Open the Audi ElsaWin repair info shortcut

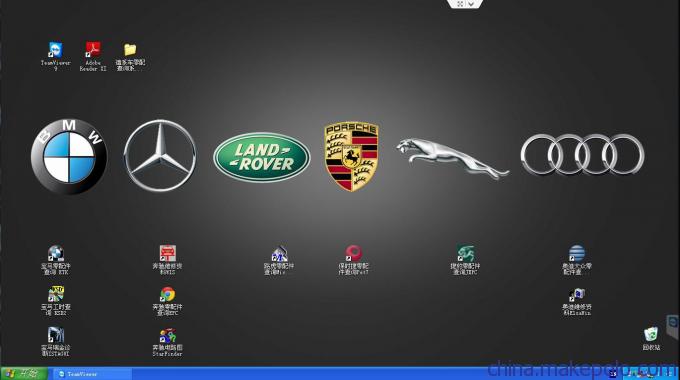tap(577, 301)
